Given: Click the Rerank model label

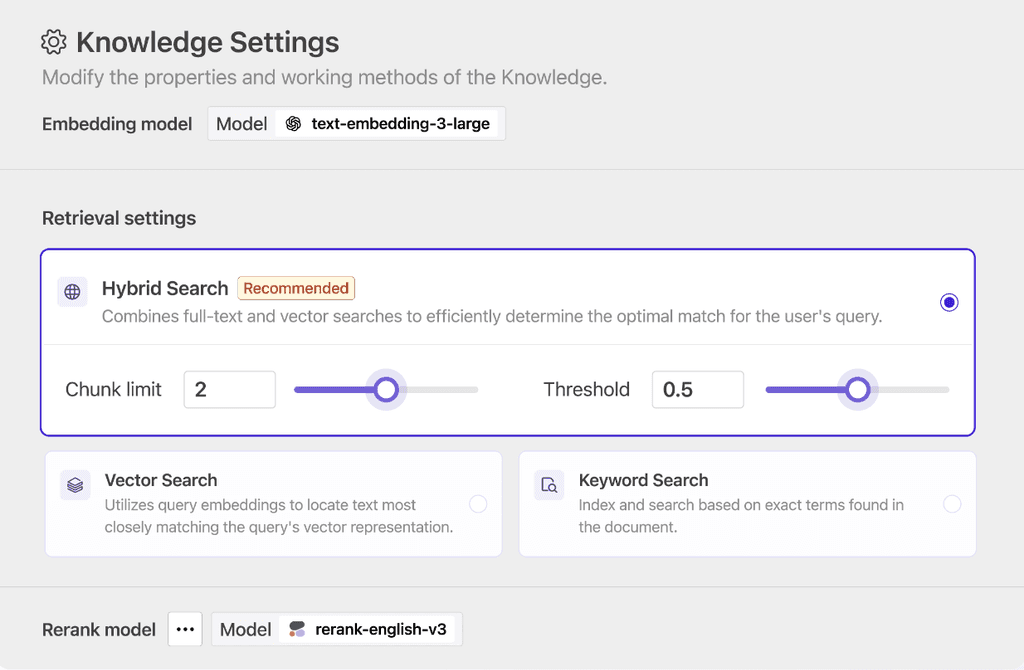Looking at the screenshot, I should (x=98, y=629).
